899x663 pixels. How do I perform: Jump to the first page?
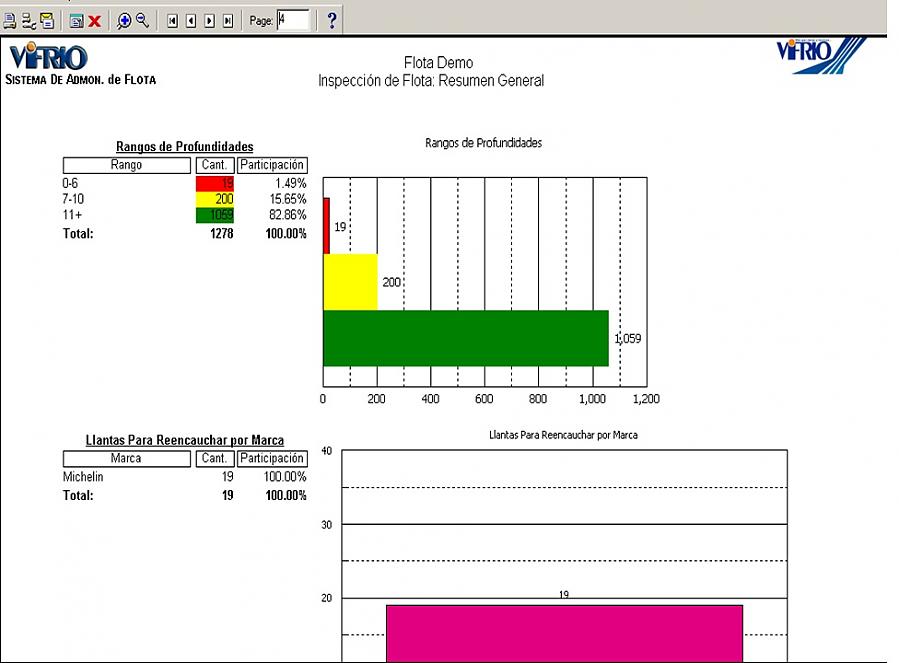click(x=172, y=21)
